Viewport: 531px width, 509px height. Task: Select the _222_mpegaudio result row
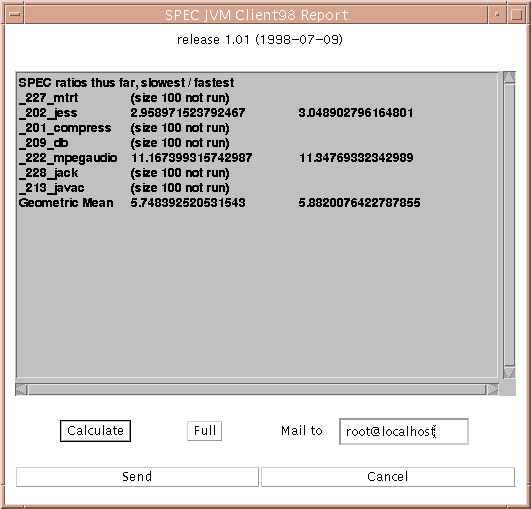216,158
